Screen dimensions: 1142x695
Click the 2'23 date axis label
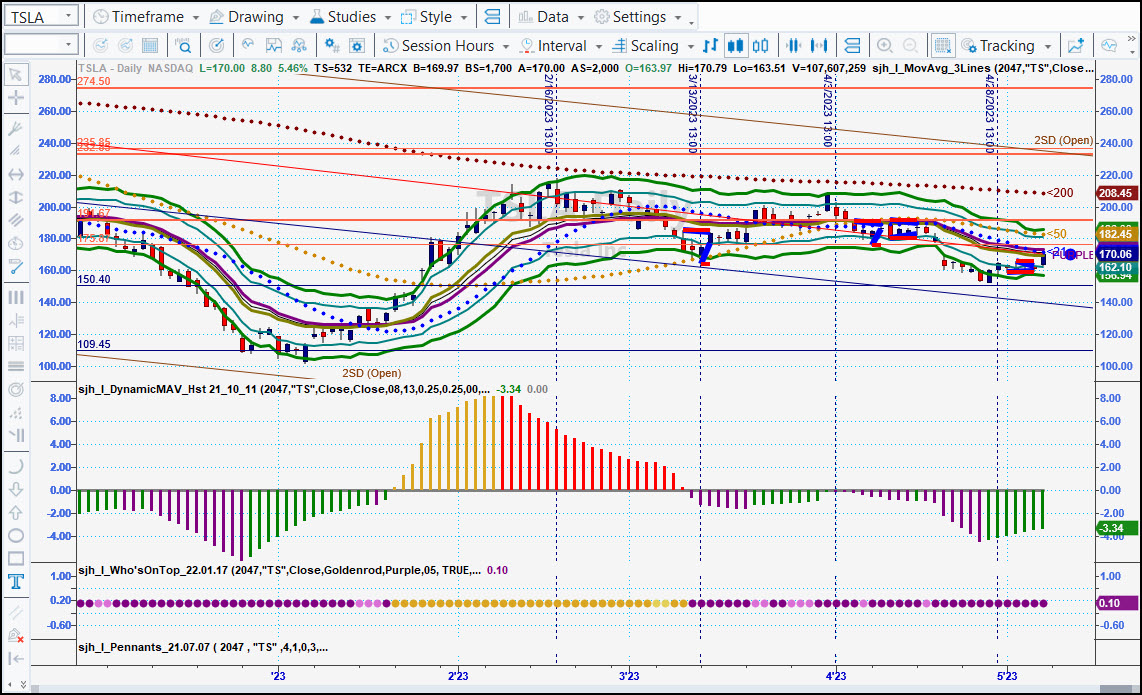click(458, 676)
